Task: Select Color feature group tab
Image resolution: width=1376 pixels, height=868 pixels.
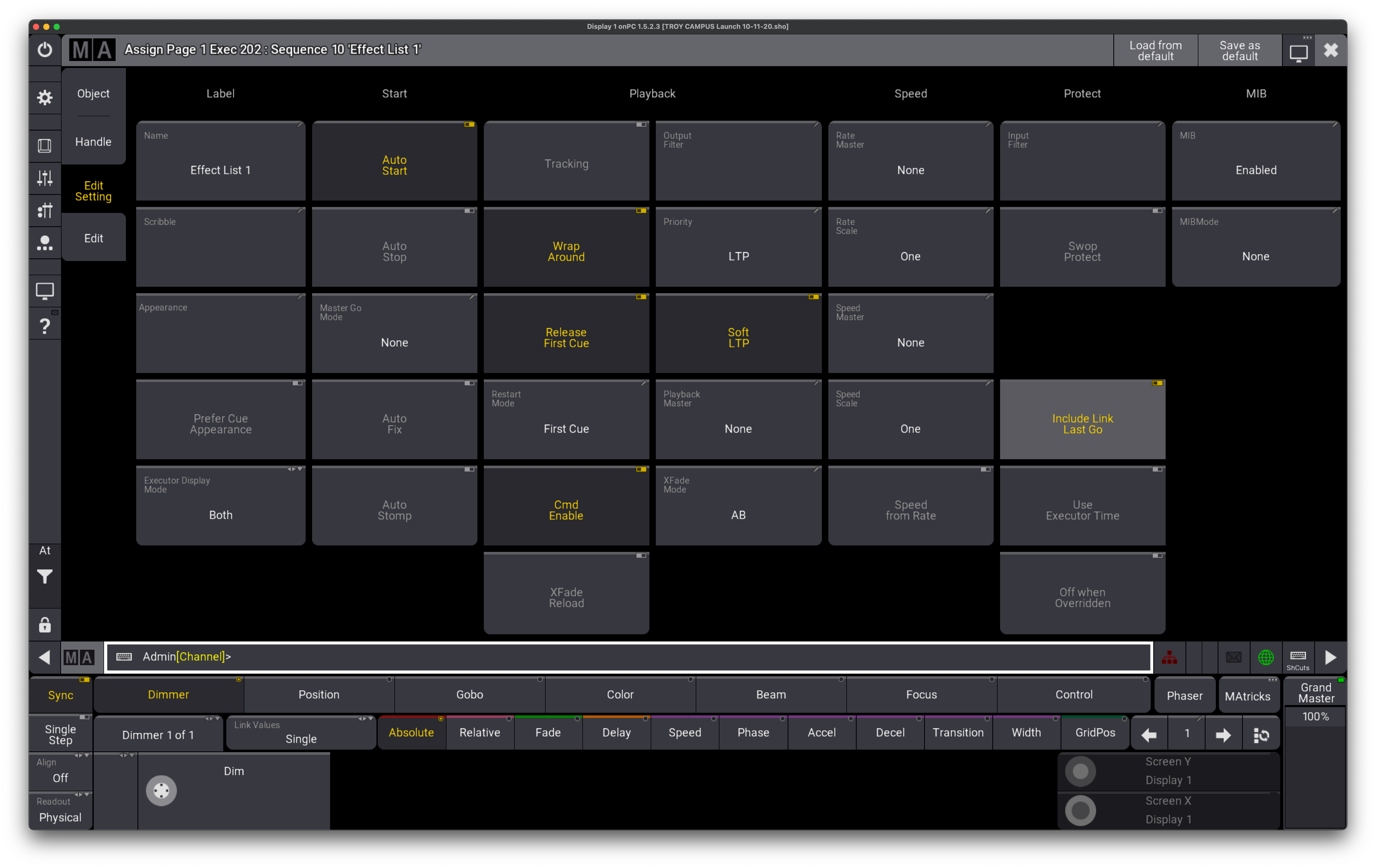Action: [x=621, y=695]
